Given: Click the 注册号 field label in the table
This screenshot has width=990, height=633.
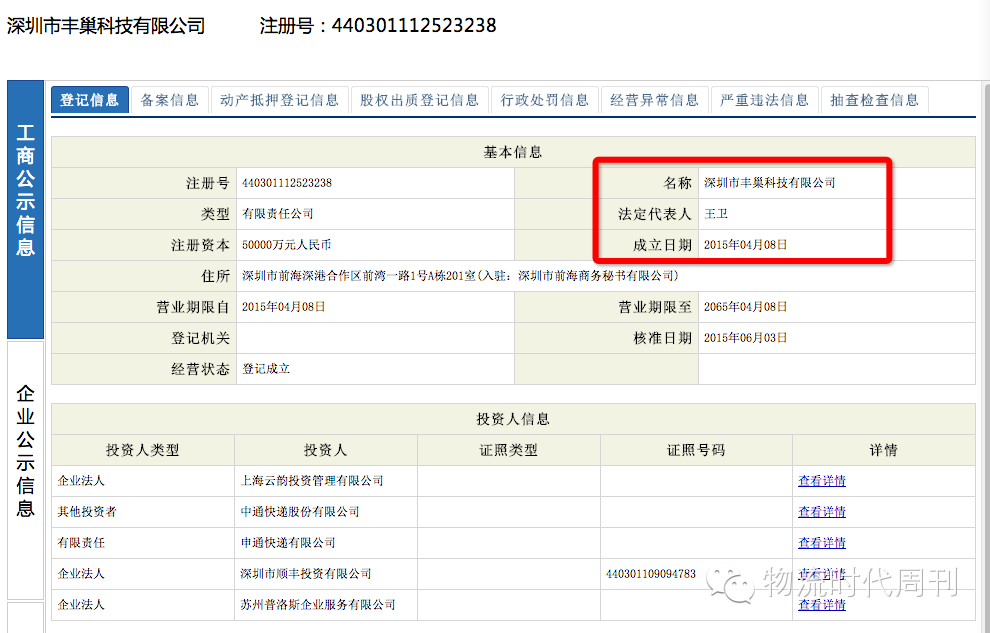Looking at the screenshot, I should [208, 183].
